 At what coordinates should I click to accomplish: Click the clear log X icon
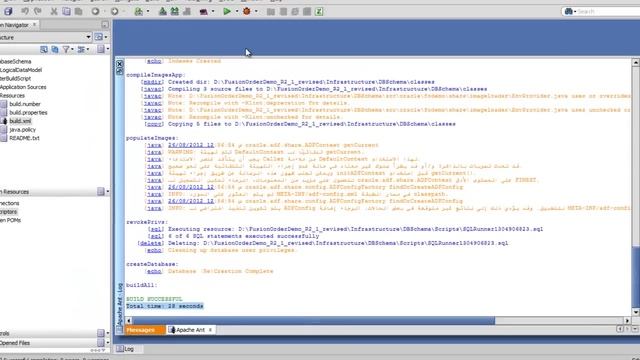[120, 64]
